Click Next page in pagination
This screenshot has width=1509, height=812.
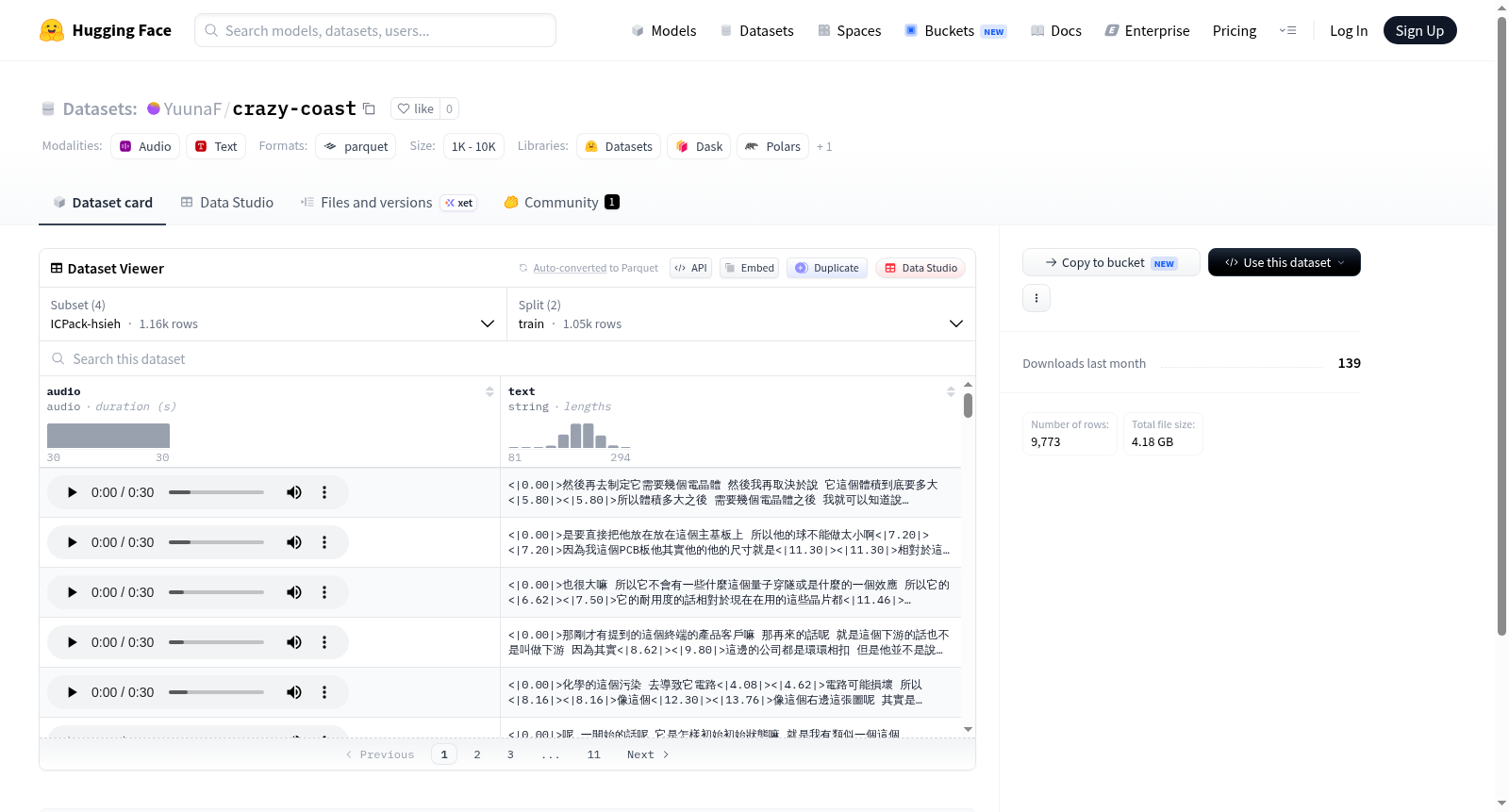[x=648, y=754]
